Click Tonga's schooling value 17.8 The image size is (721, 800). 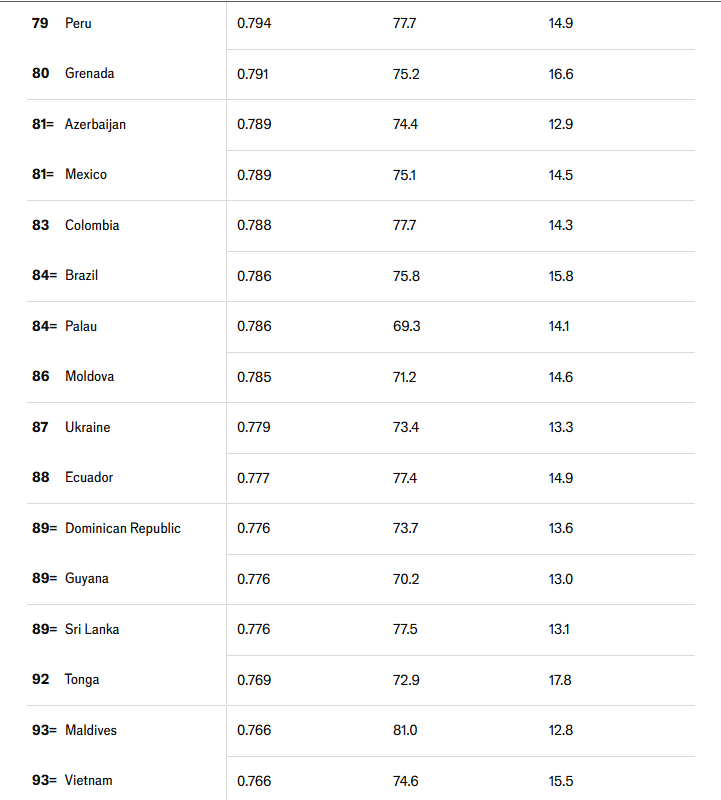point(560,681)
